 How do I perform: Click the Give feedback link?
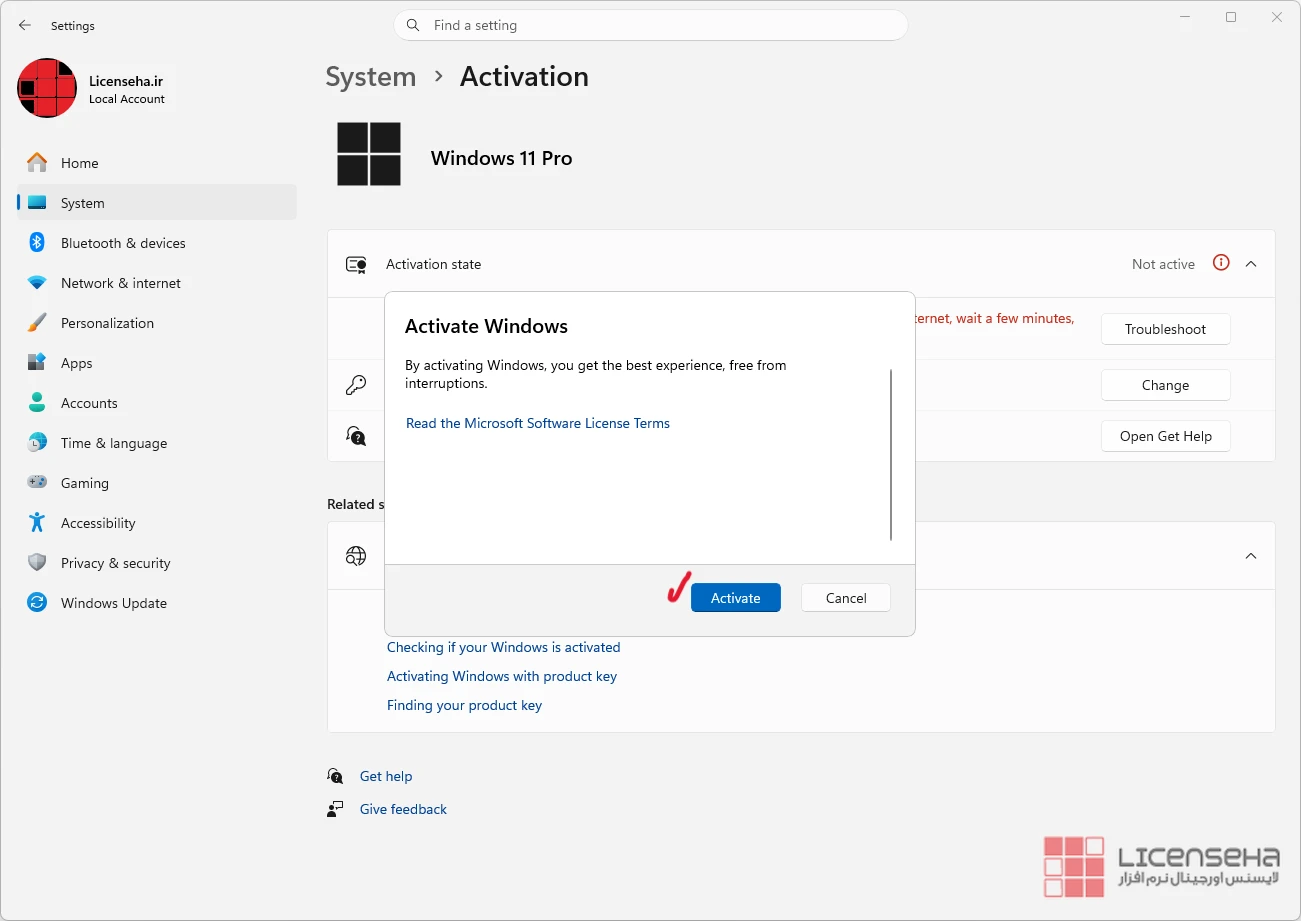(403, 809)
